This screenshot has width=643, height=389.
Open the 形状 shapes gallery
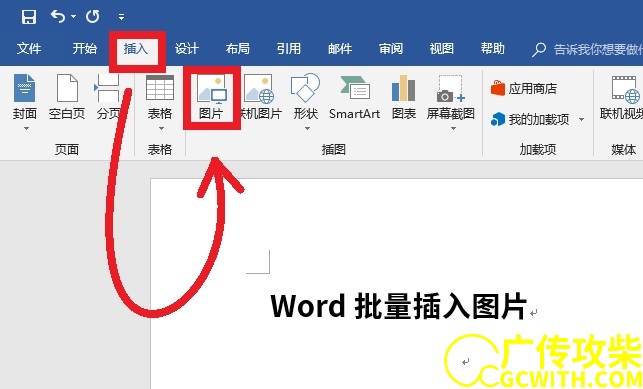[306, 97]
